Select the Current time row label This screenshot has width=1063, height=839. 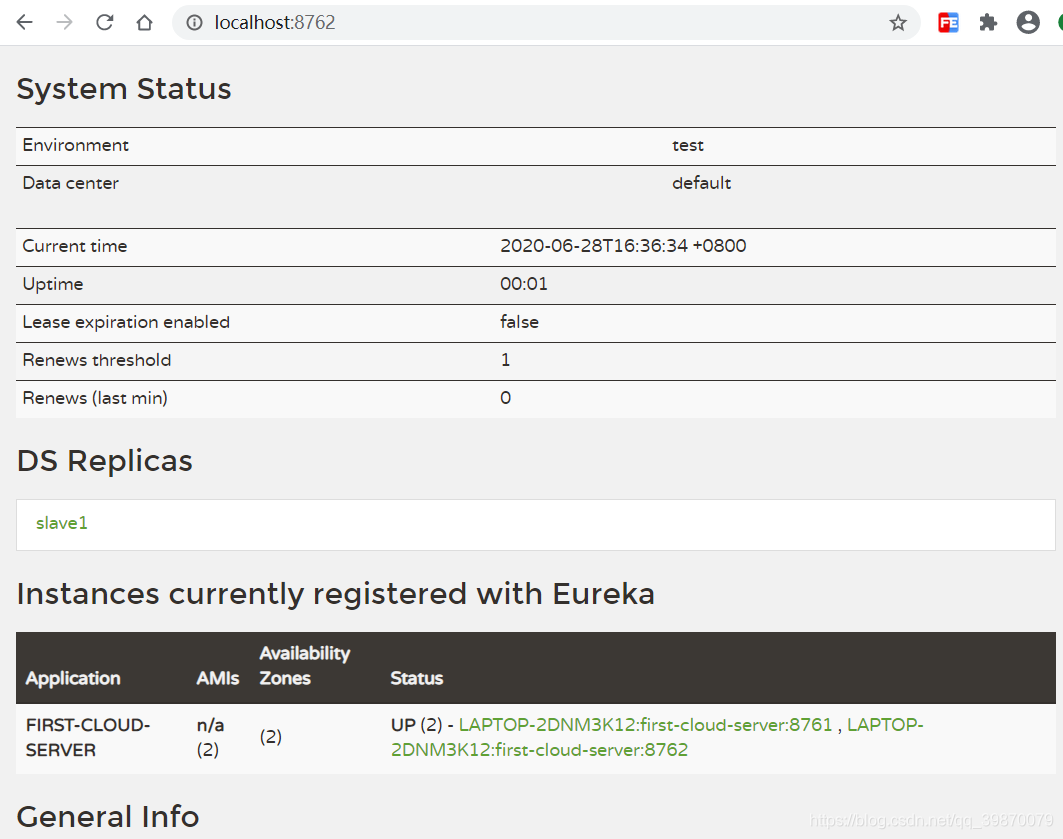click(x=75, y=246)
